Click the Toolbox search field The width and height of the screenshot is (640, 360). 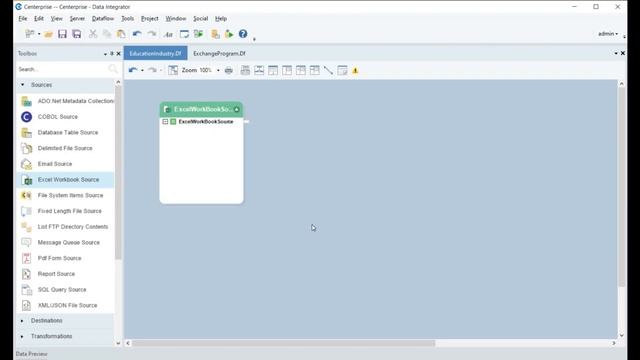pos(62,69)
